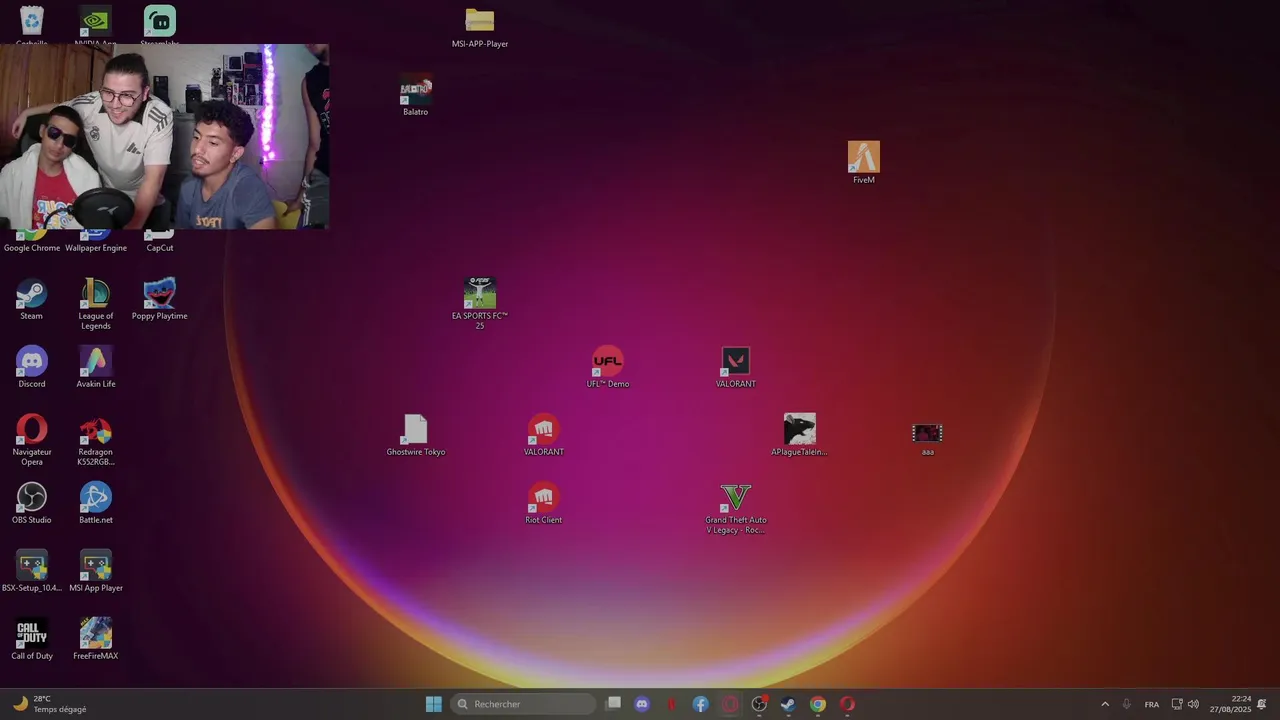Click the microphone icon in system tray
Screen dimensions: 1280x720
click(1127, 704)
